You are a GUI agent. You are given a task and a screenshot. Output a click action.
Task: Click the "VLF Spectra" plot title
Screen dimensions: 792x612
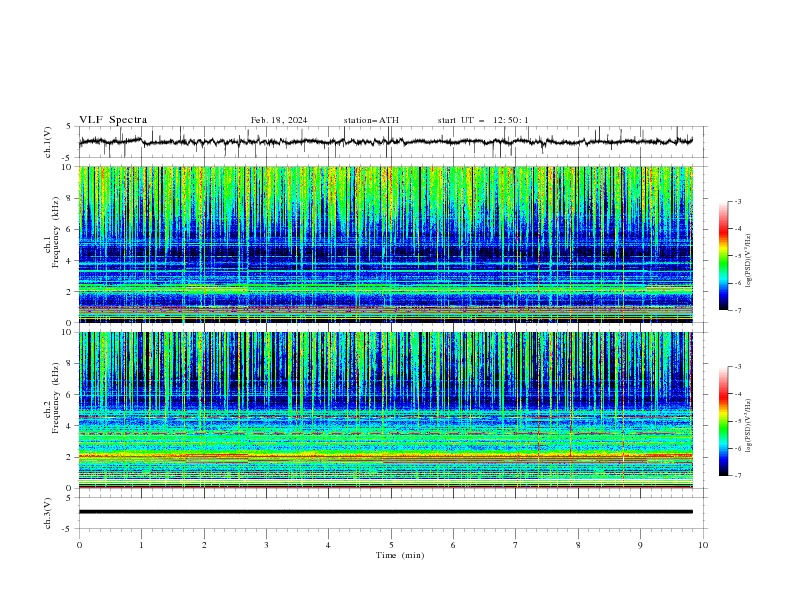pyautogui.click(x=113, y=120)
